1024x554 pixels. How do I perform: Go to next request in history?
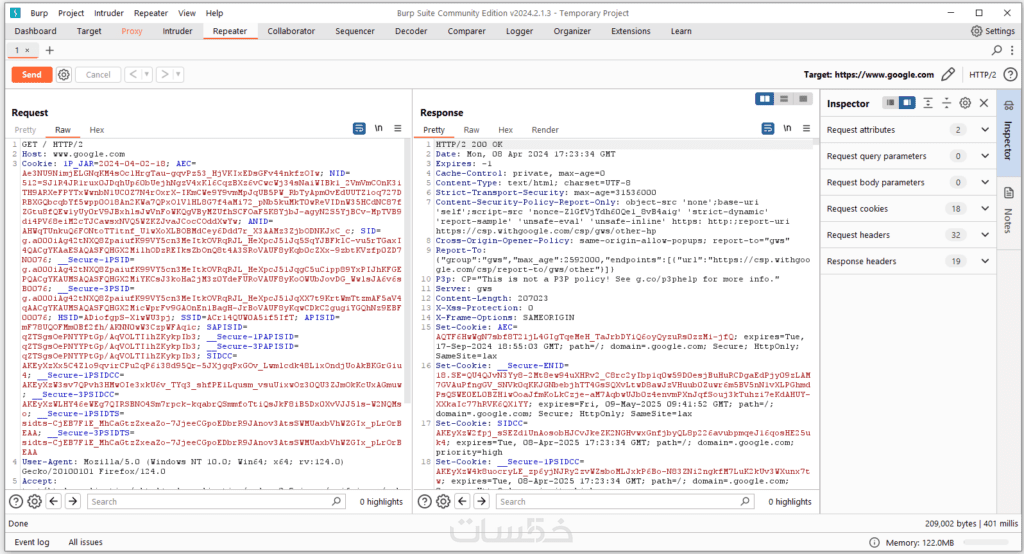pos(165,74)
